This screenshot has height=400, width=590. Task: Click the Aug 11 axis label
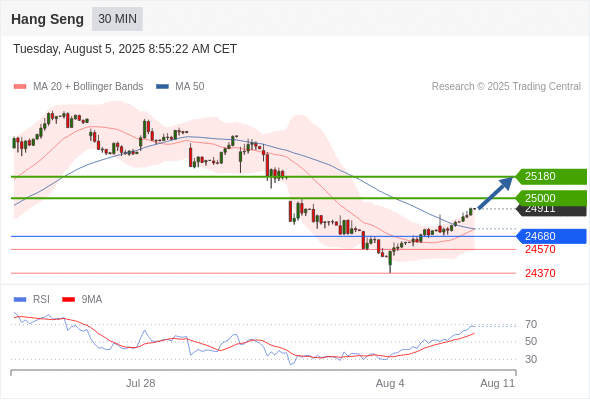tap(497, 383)
